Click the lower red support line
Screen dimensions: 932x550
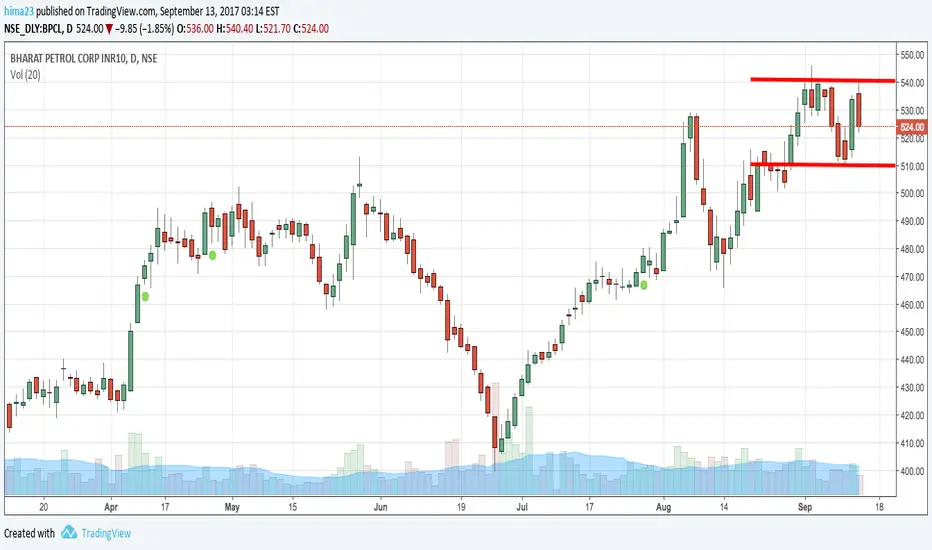coord(823,165)
